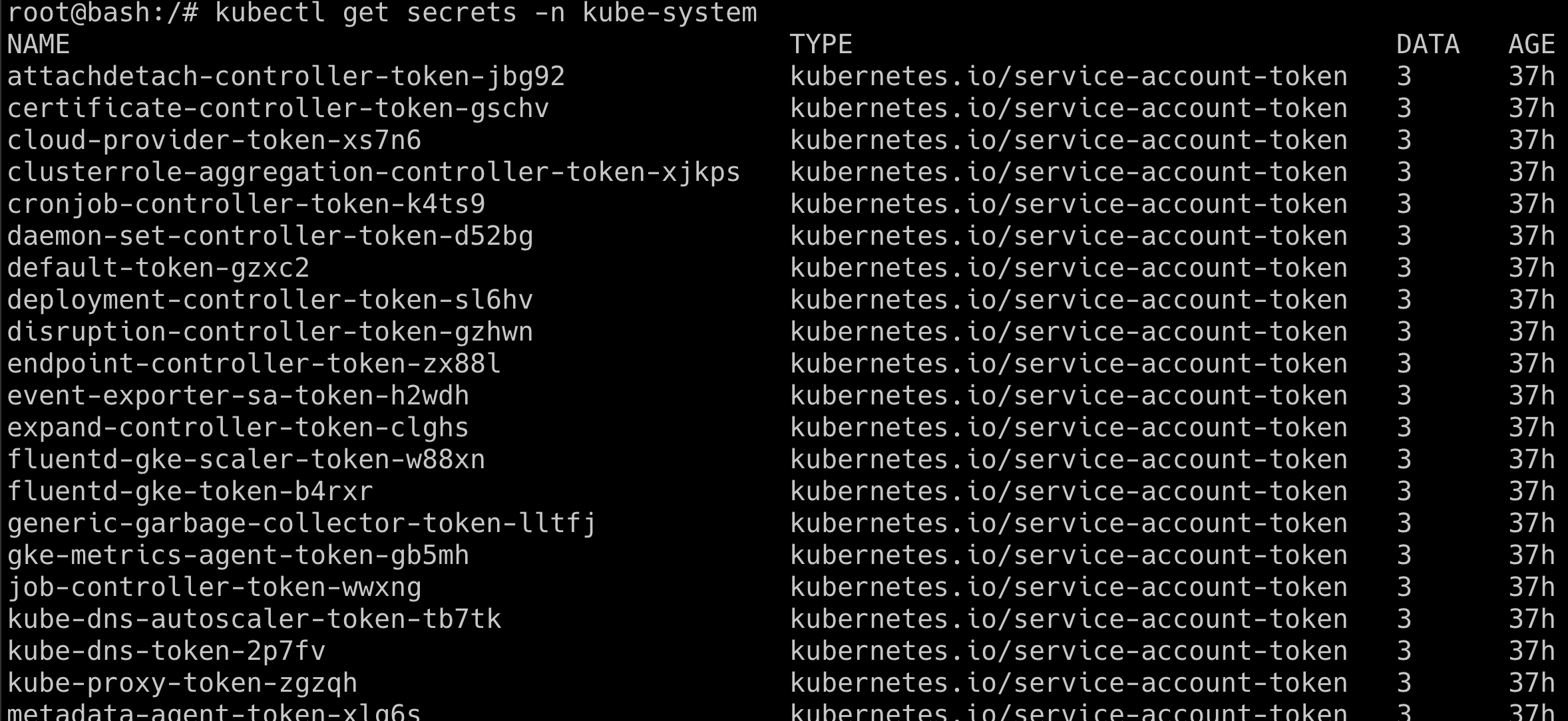1568x721 pixels.
Task: Click the type text of kube-proxy-token-zgzqh row
Action: tap(1069, 684)
